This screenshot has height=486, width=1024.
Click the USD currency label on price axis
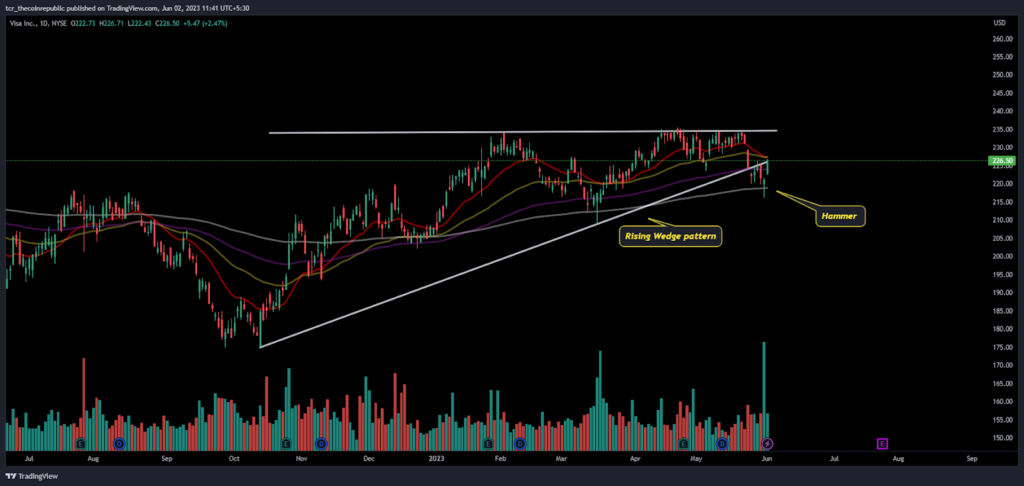point(999,23)
